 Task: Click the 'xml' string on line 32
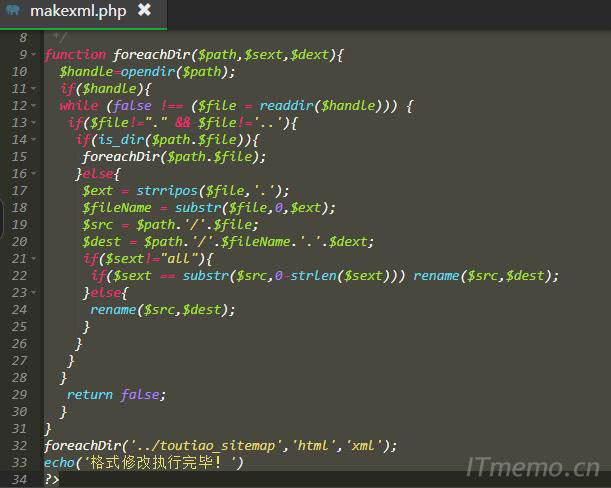[364, 446]
